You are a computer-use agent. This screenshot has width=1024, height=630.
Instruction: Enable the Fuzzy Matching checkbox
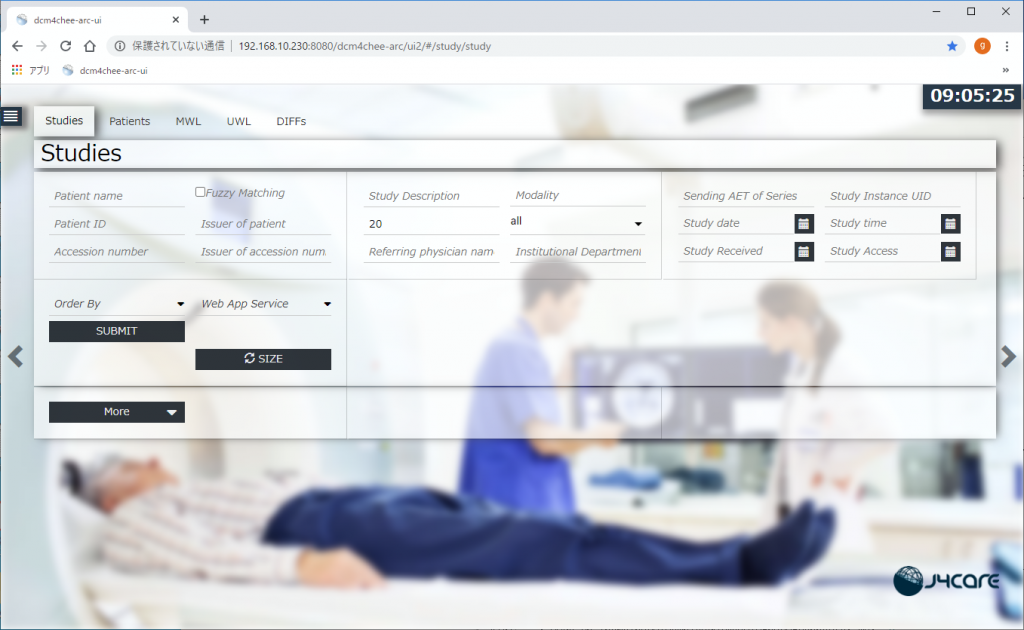[x=200, y=192]
